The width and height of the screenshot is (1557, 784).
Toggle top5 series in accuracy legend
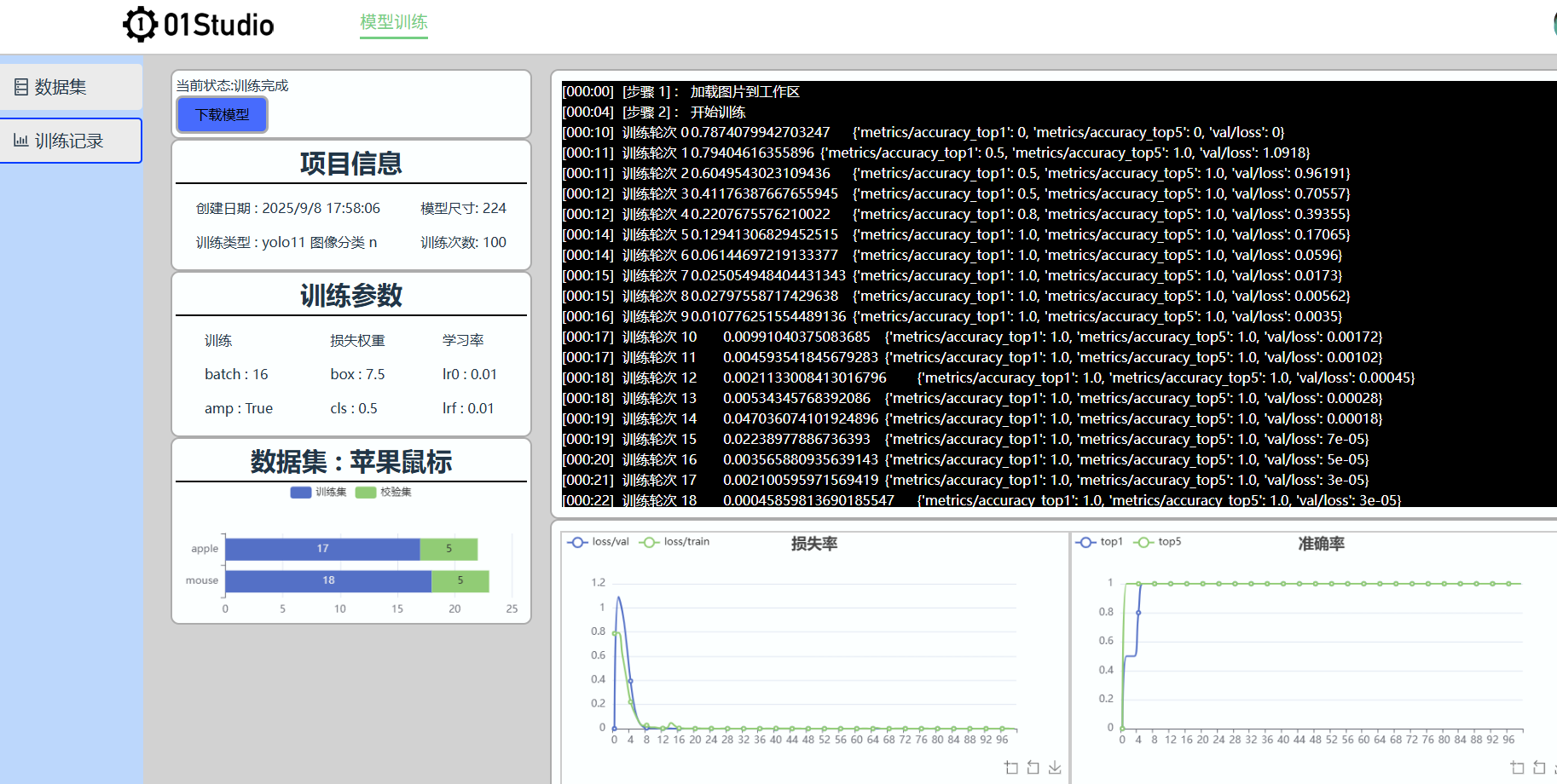point(1157,542)
